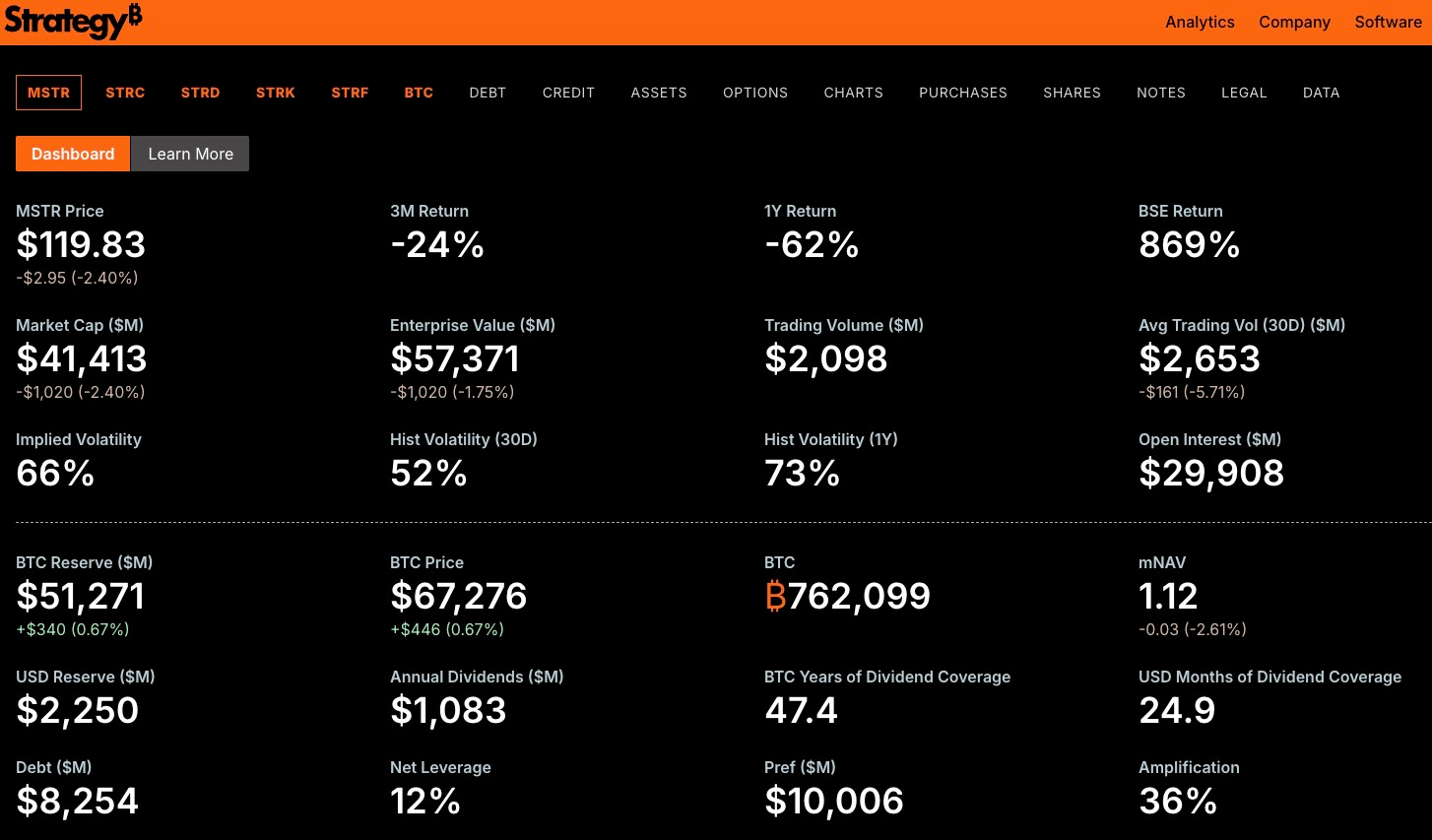Open the OPTIONS tab
This screenshot has height=840, width=1432.
[x=755, y=93]
